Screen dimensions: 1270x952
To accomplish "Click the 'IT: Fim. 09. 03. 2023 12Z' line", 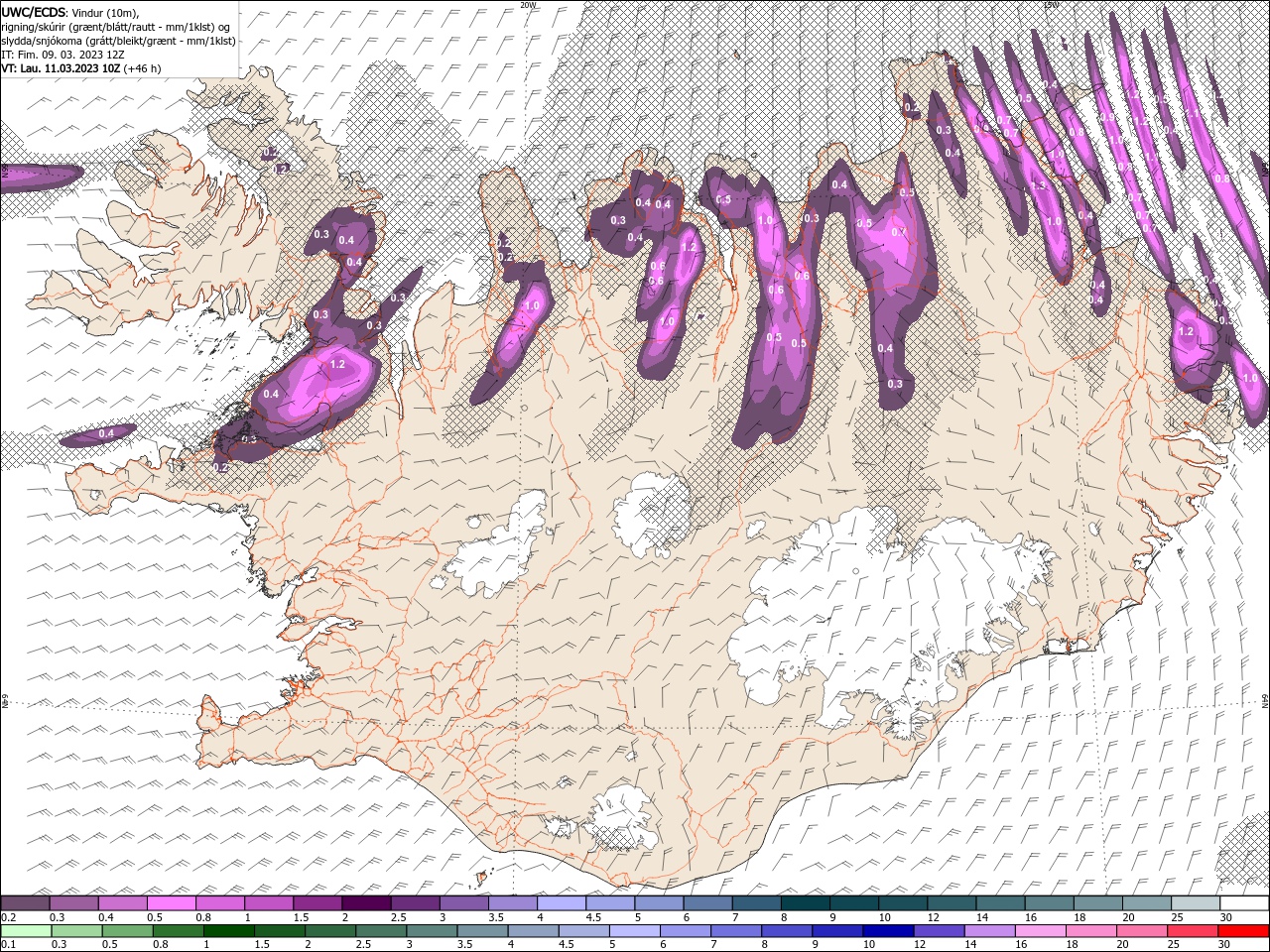I will [x=63, y=55].
